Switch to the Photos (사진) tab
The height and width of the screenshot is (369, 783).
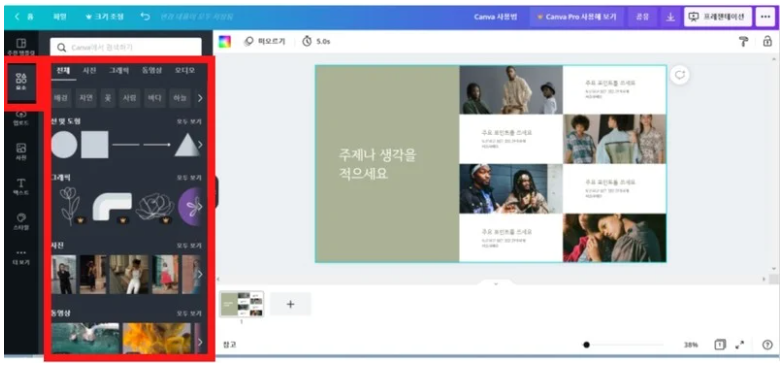pos(89,70)
